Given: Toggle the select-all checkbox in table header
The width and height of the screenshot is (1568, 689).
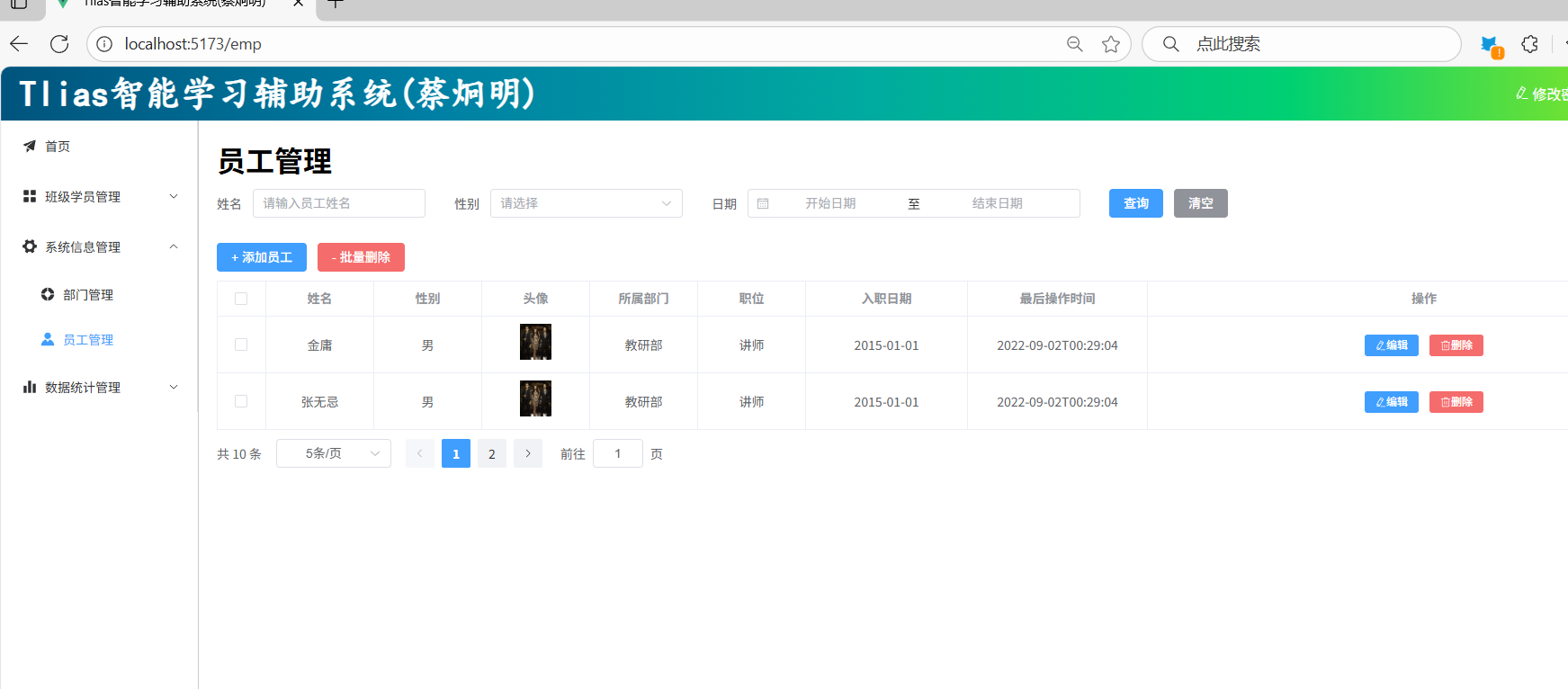Looking at the screenshot, I should pyautogui.click(x=241, y=299).
